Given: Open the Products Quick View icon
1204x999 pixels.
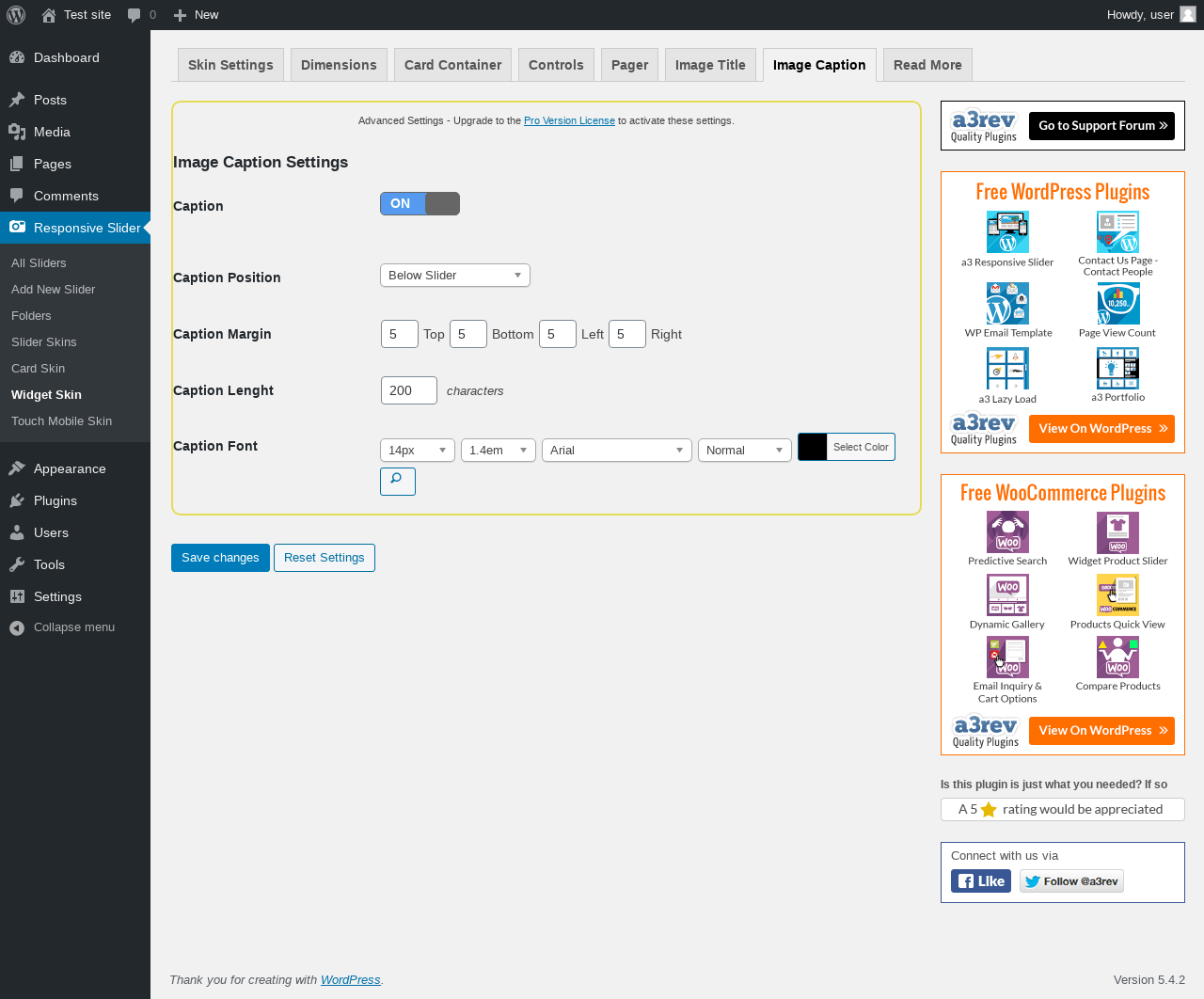Looking at the screenshot, I should [1117, 595].
